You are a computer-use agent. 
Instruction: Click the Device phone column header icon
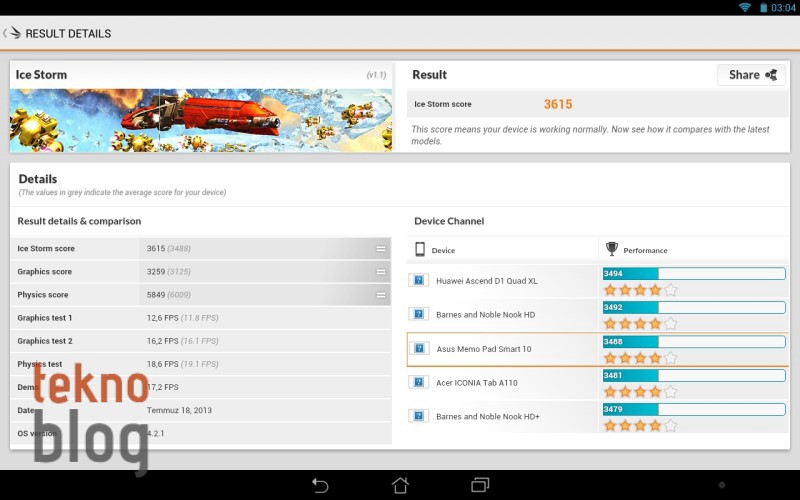(420, 250)
